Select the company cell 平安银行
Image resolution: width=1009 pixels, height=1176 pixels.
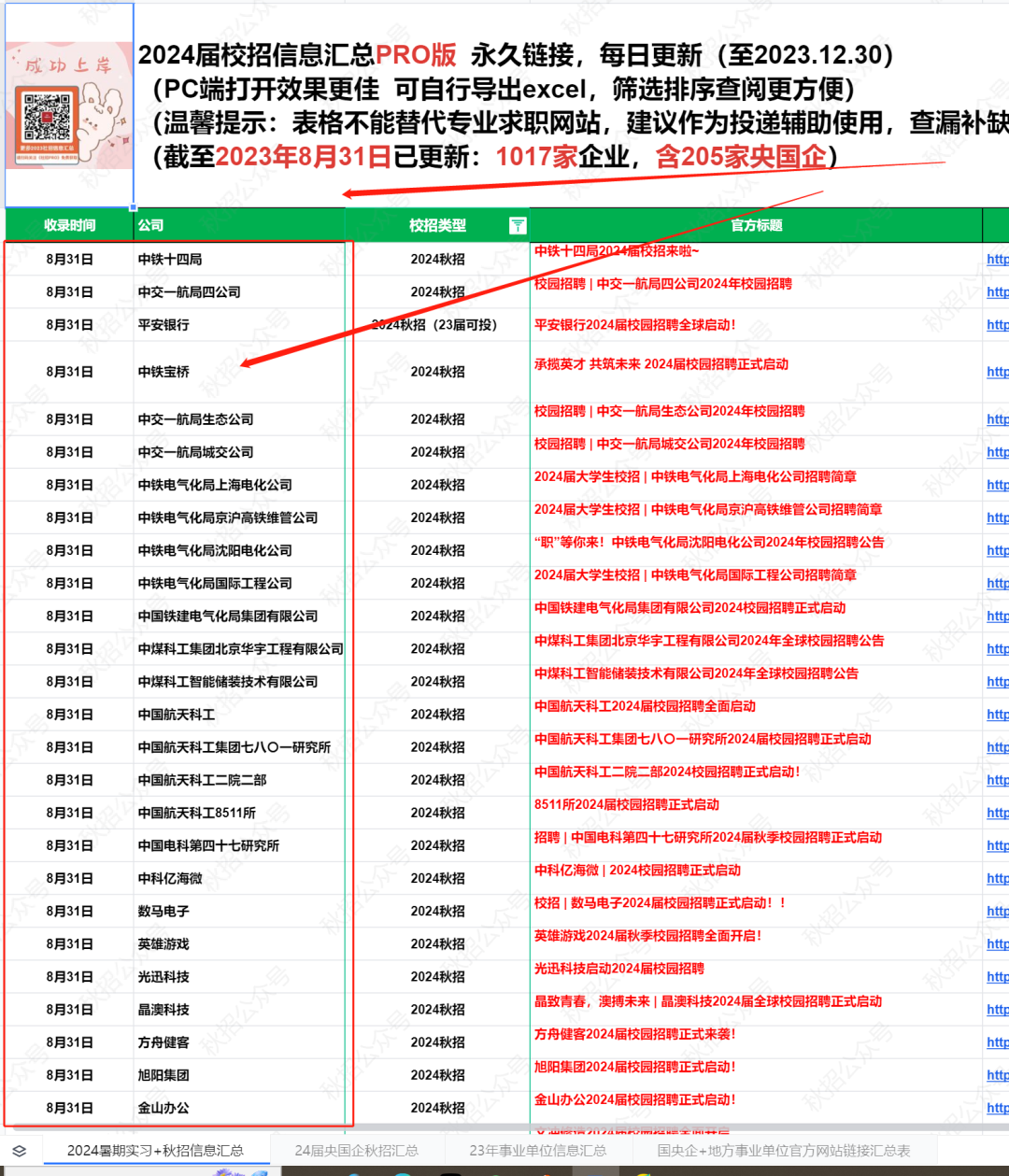click(x=239, y=325)
